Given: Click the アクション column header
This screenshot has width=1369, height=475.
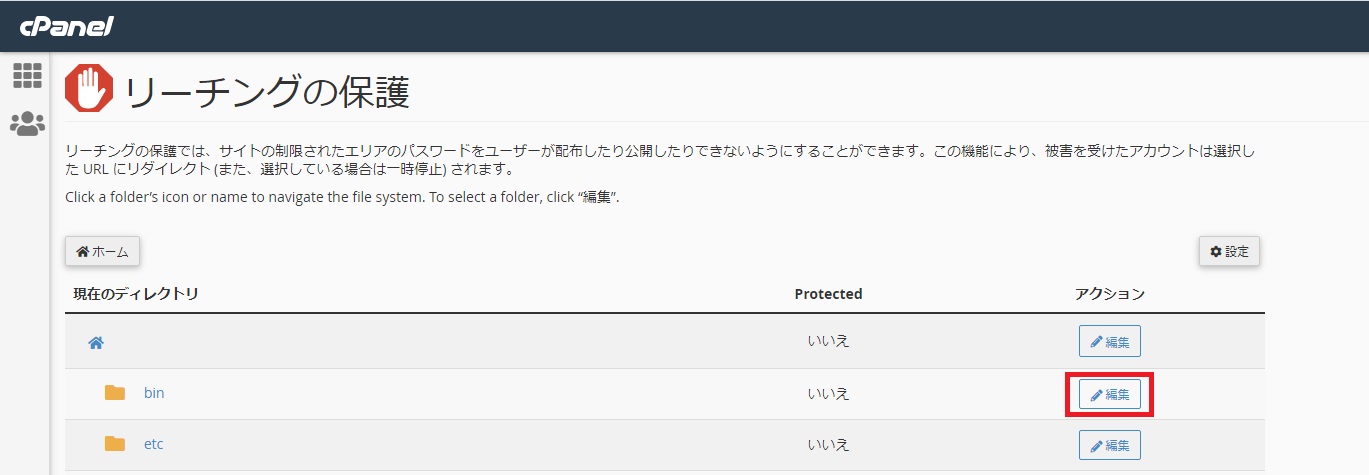Looking at the screenshot, I should pyautogui.click(x=1110, y=294).
